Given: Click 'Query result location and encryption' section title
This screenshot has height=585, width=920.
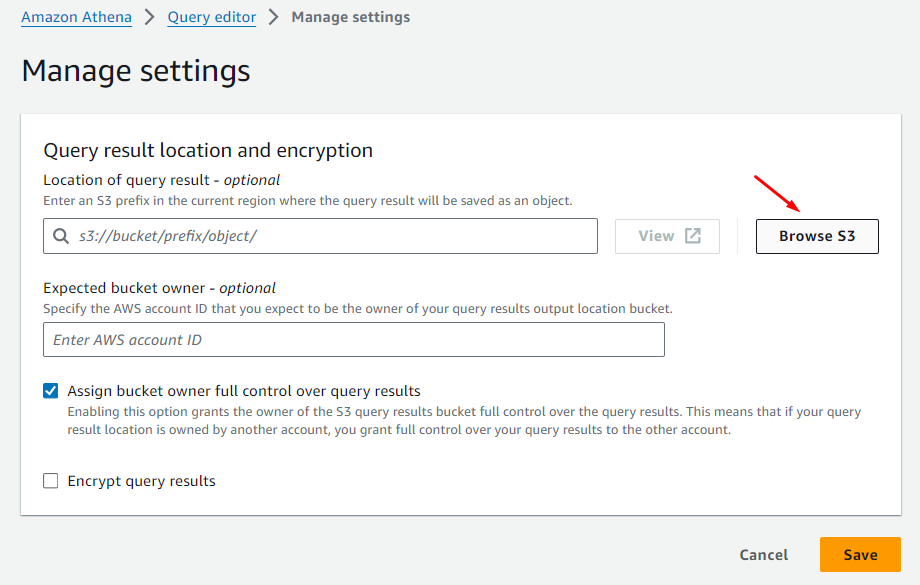Looking at the screenshot, I should pos(208,150).
